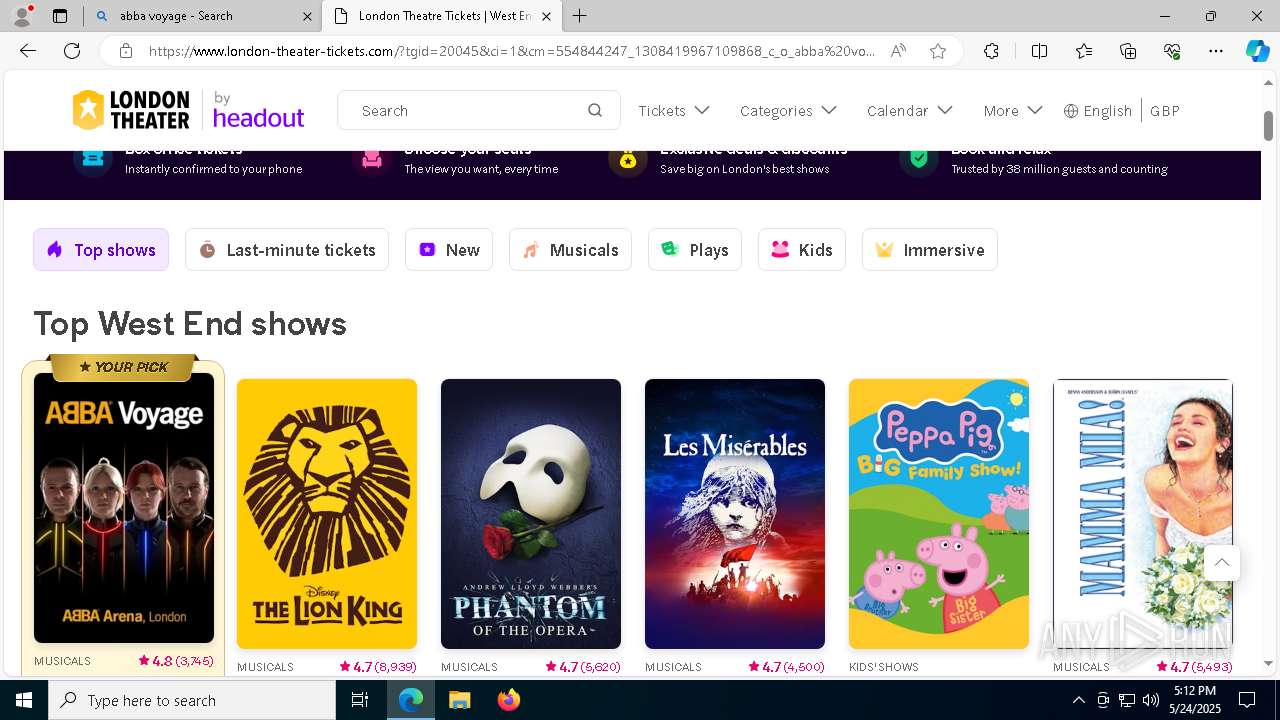Expand the More dropdown menu

pyautogui.click(x=1013, y=111)
